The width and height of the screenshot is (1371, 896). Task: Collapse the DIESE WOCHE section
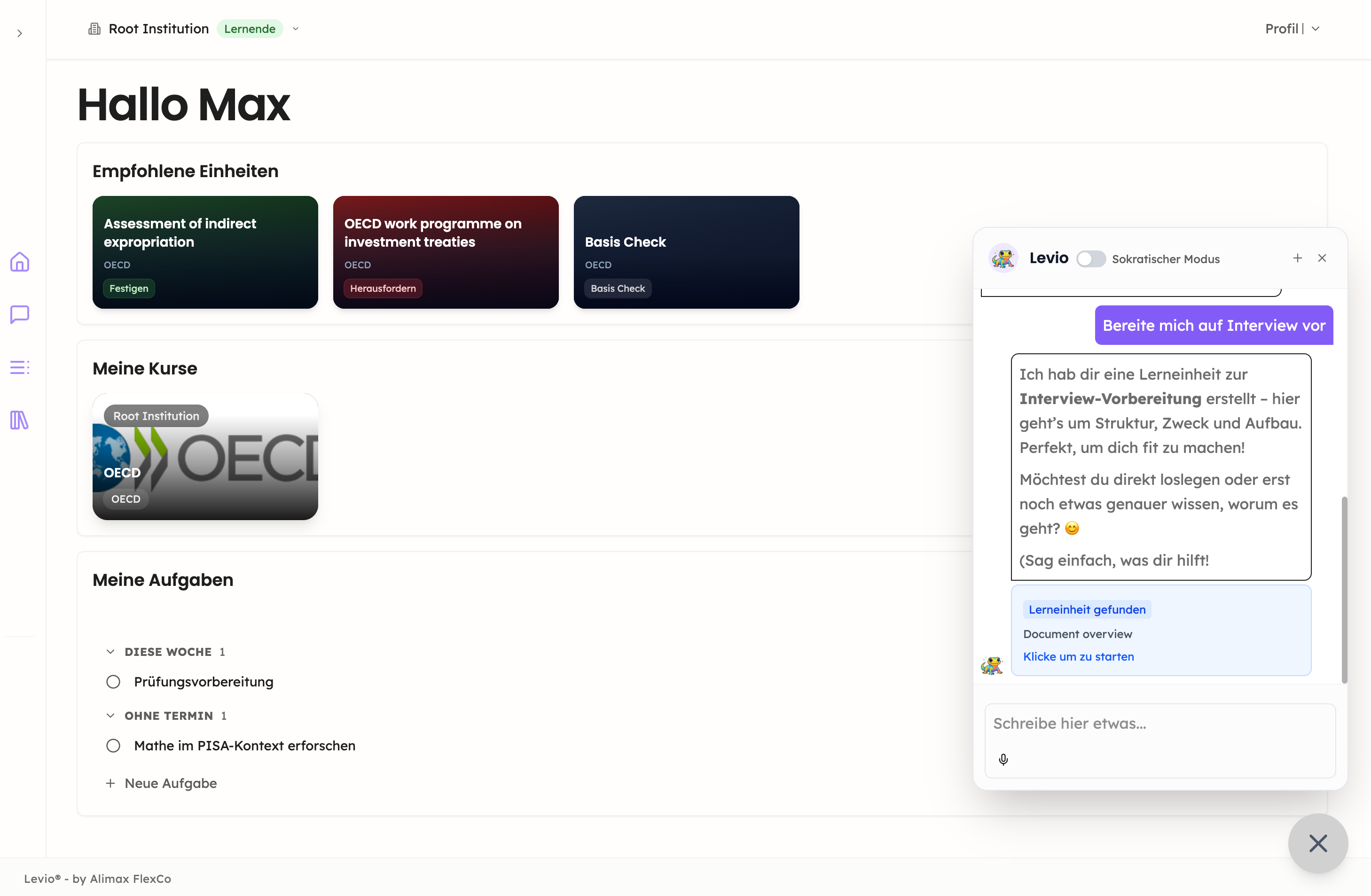[110, 652]
